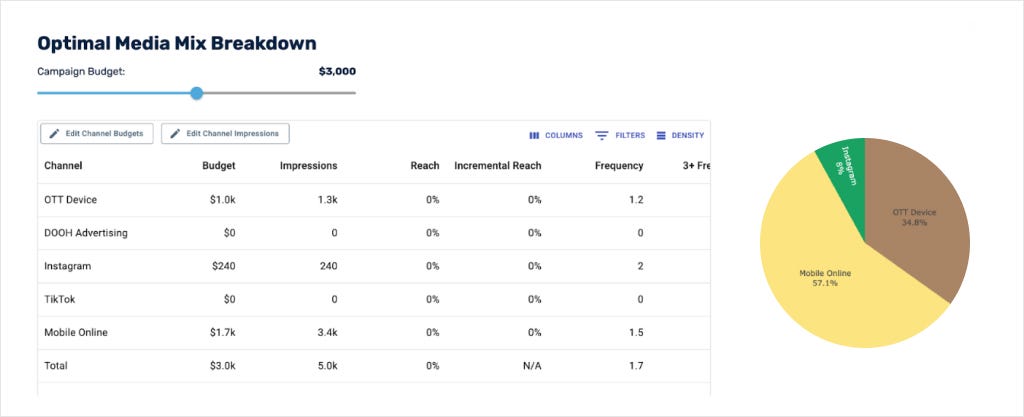This screenshot has width=1024, height=417.
Task: Click the campaign budget slider handle
Action: click(x=197, y=93)
